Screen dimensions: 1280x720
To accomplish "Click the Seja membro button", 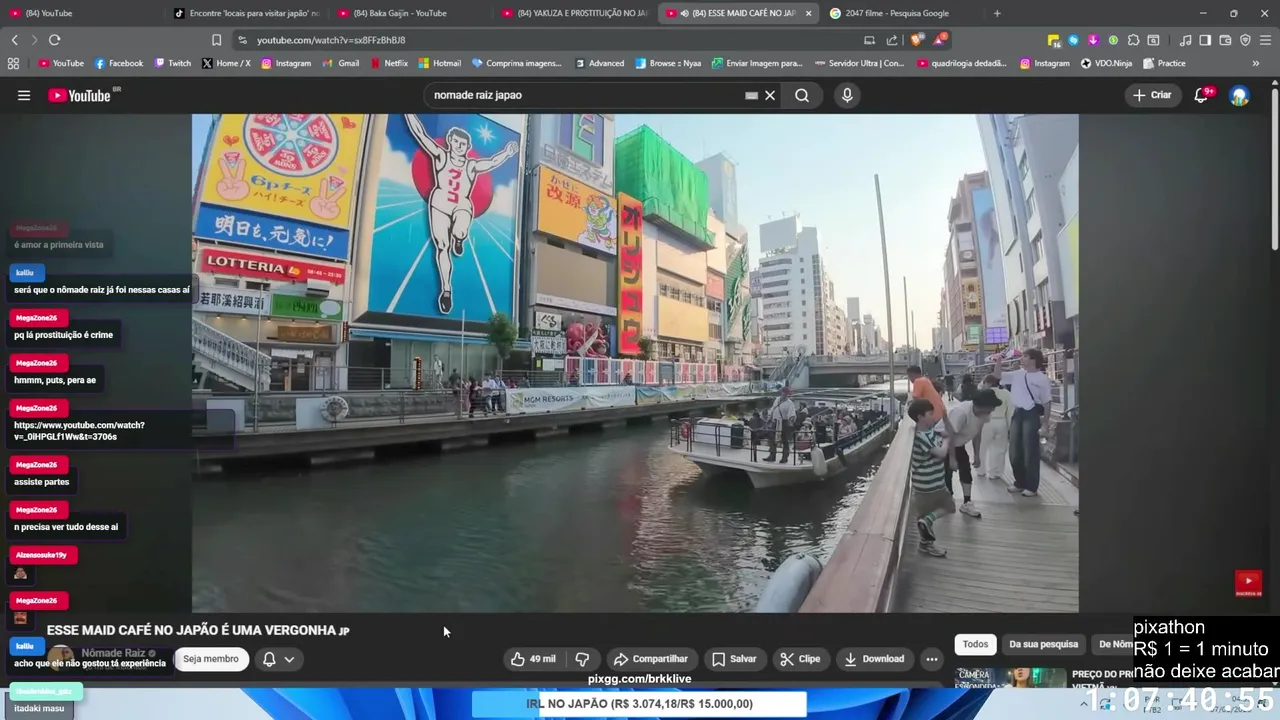I will point(211,659).
